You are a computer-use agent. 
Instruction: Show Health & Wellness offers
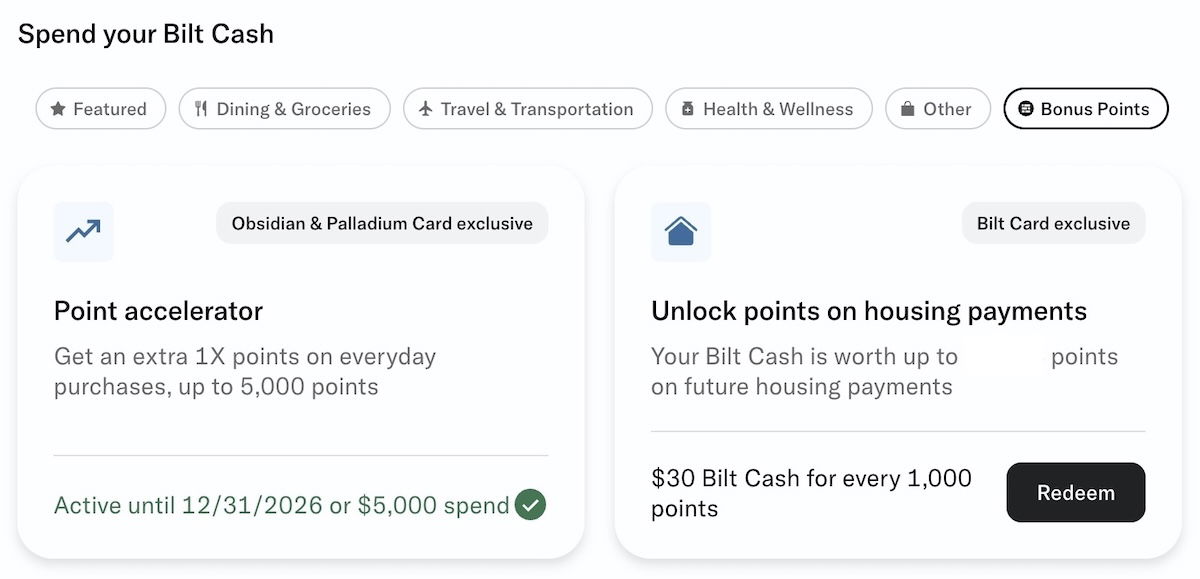[x=768, y=109]
